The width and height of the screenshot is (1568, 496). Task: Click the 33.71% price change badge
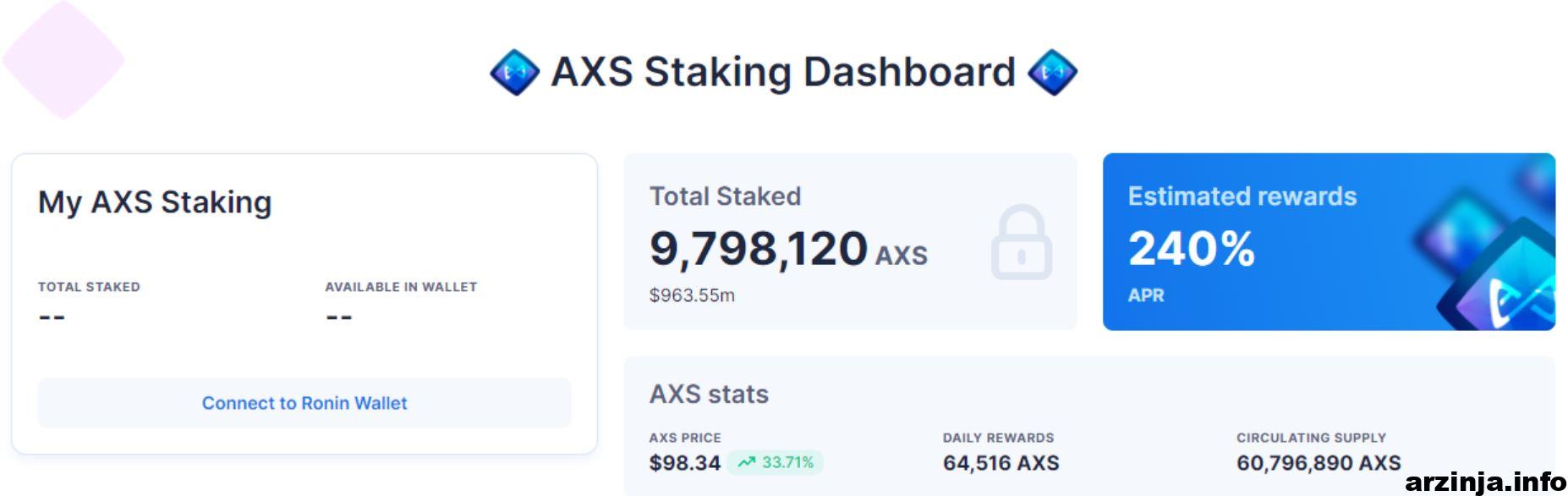776,462
